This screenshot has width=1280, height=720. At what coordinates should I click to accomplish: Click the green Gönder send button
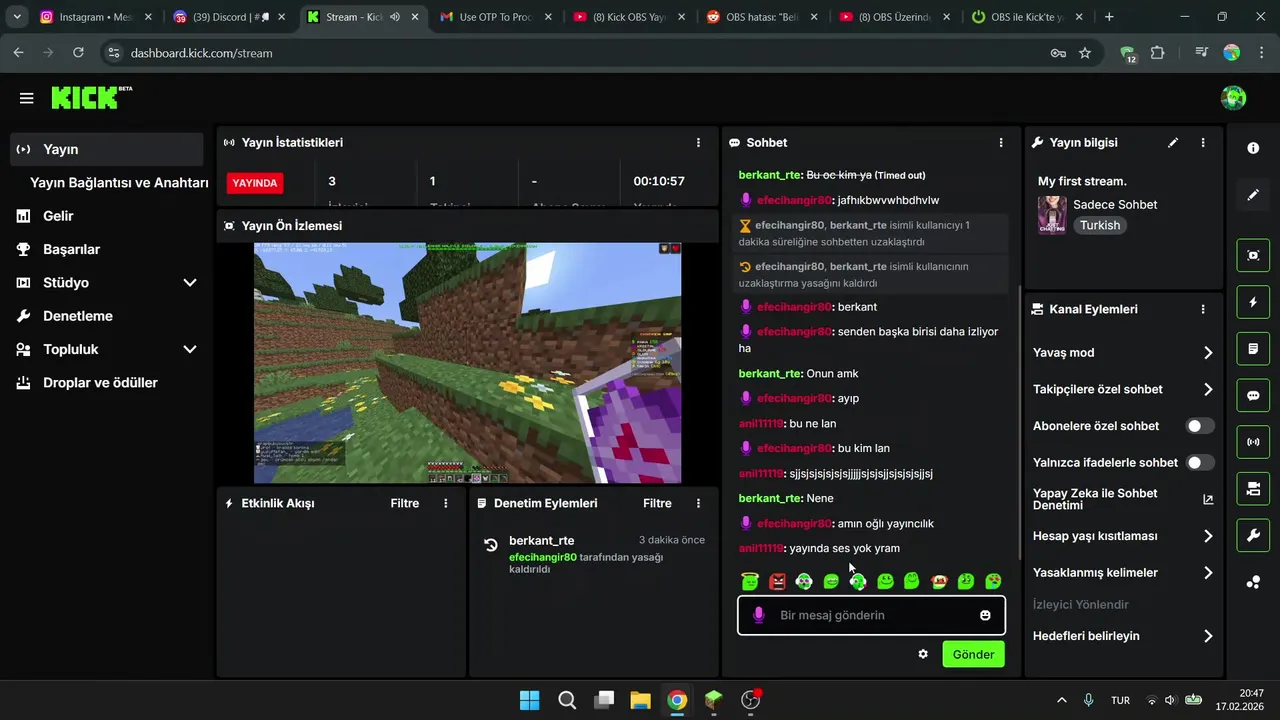pyautogui.click(x=973, y=654)
